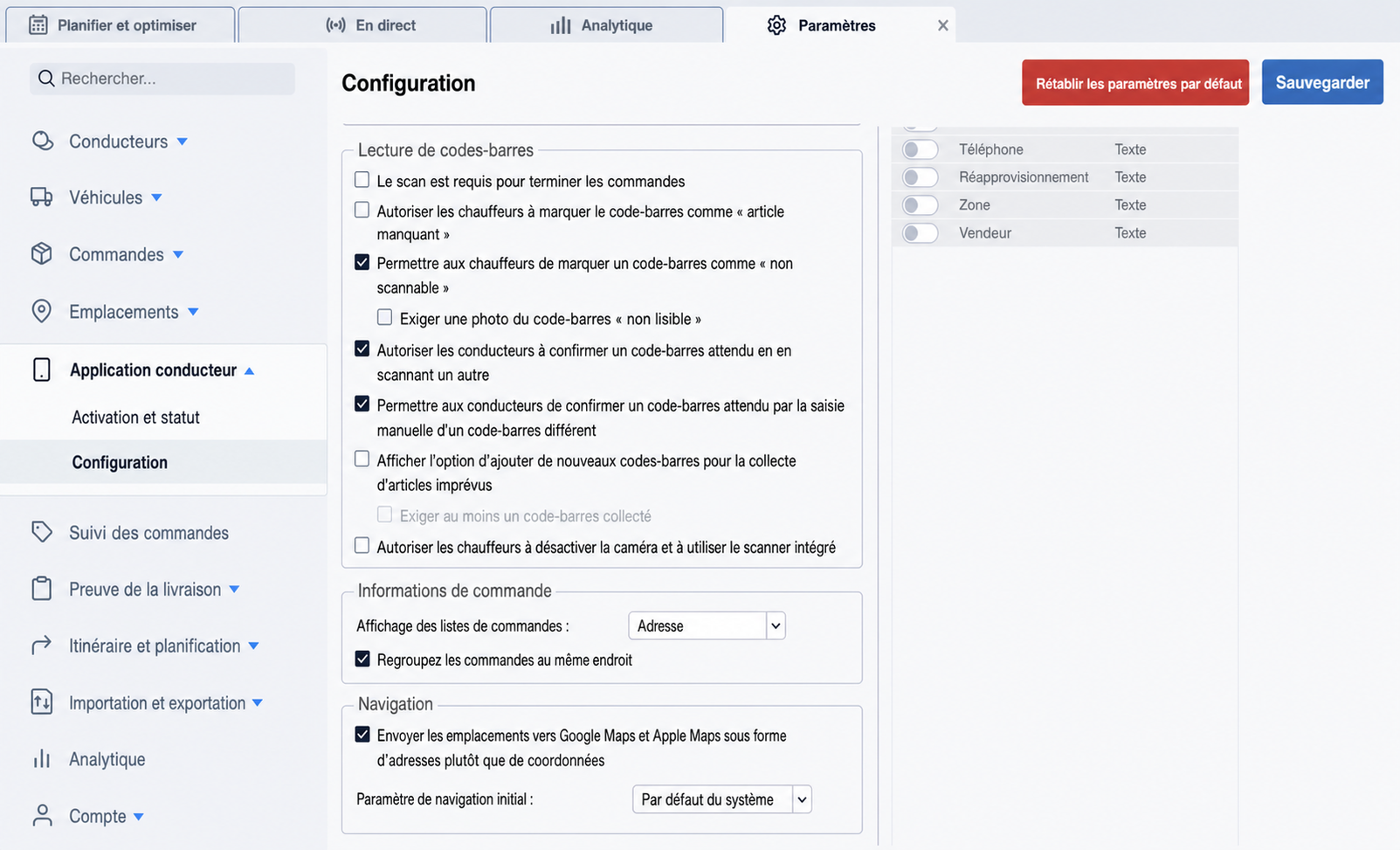
Task: Uncheck 'non scannable' barcode permission
Action: tap(362, 262)
